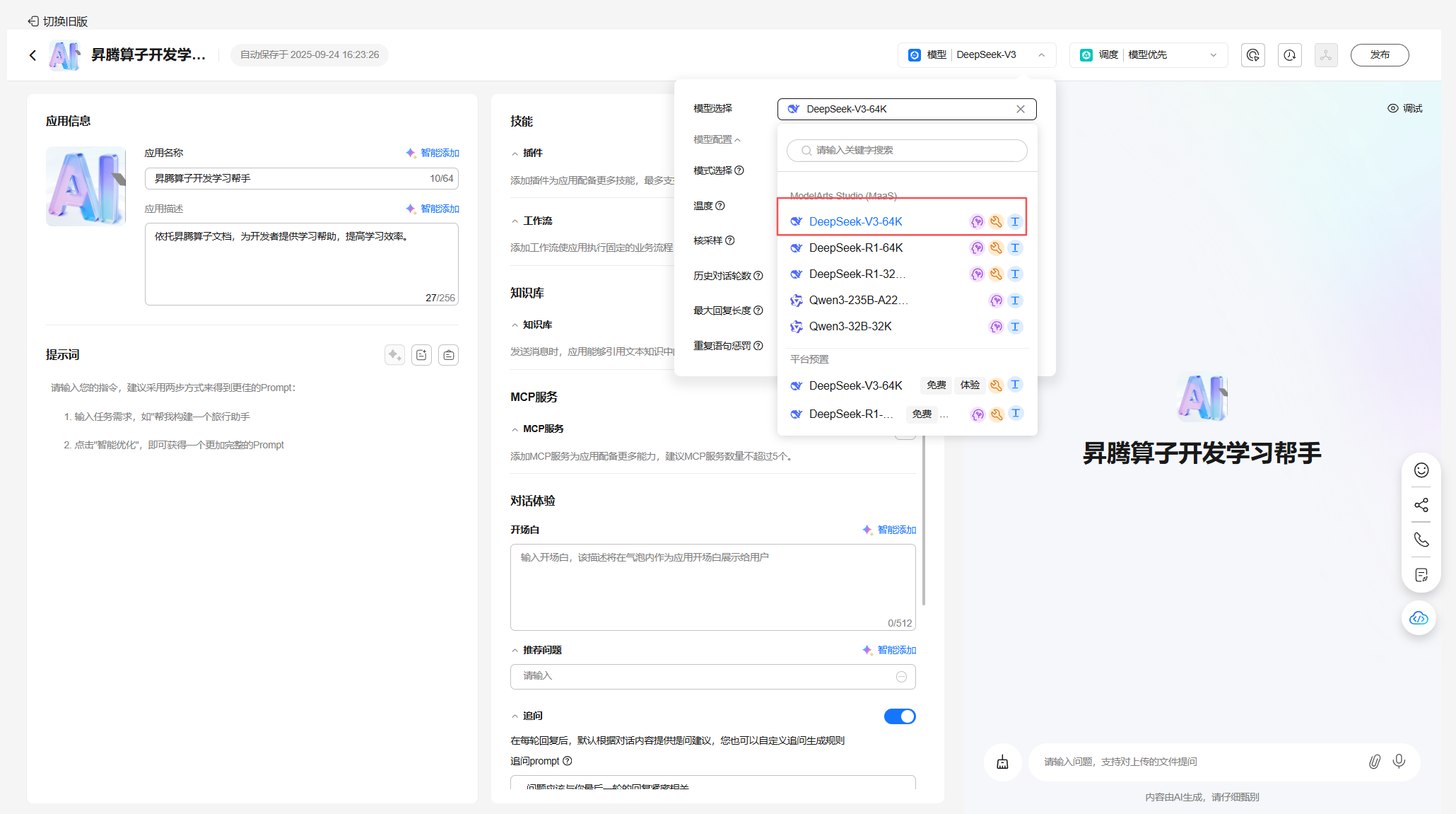Collapse the 模型配置 section
Image resolution: width=1456 pixels, height=814 pixels.
[x=717, y=140]
